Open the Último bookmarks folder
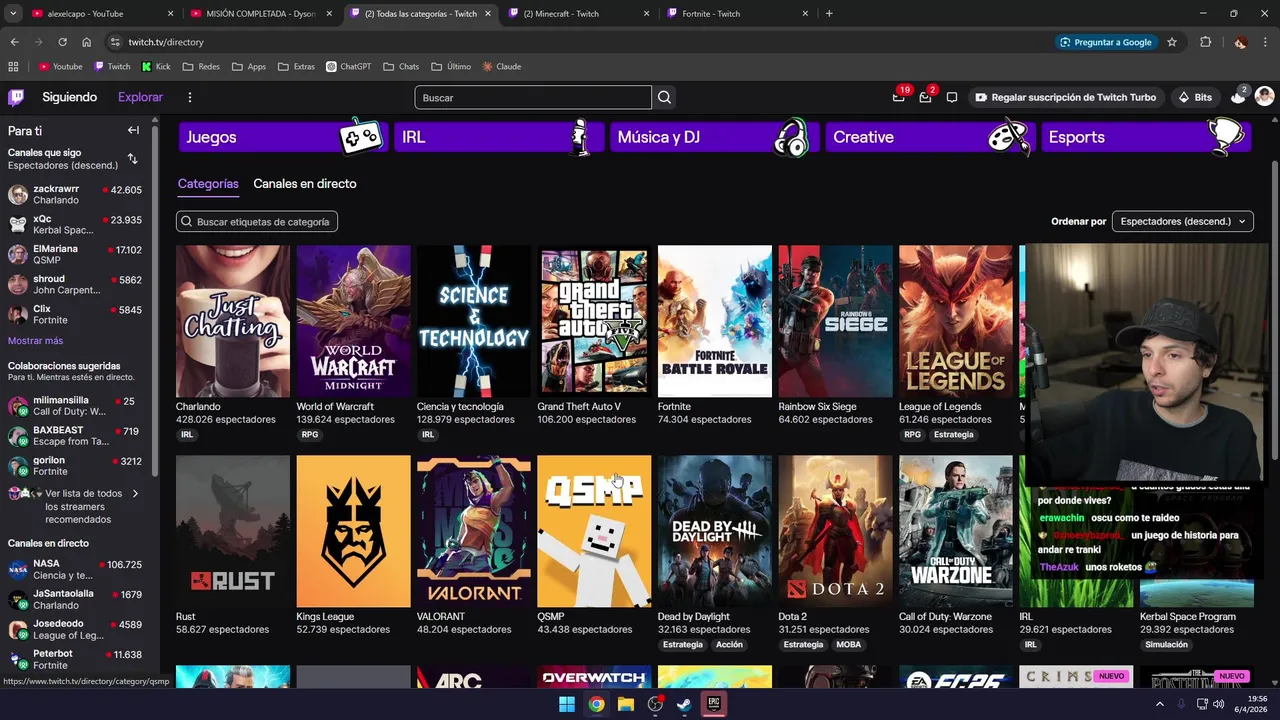Screen dimensions: 1280x720 451,67
